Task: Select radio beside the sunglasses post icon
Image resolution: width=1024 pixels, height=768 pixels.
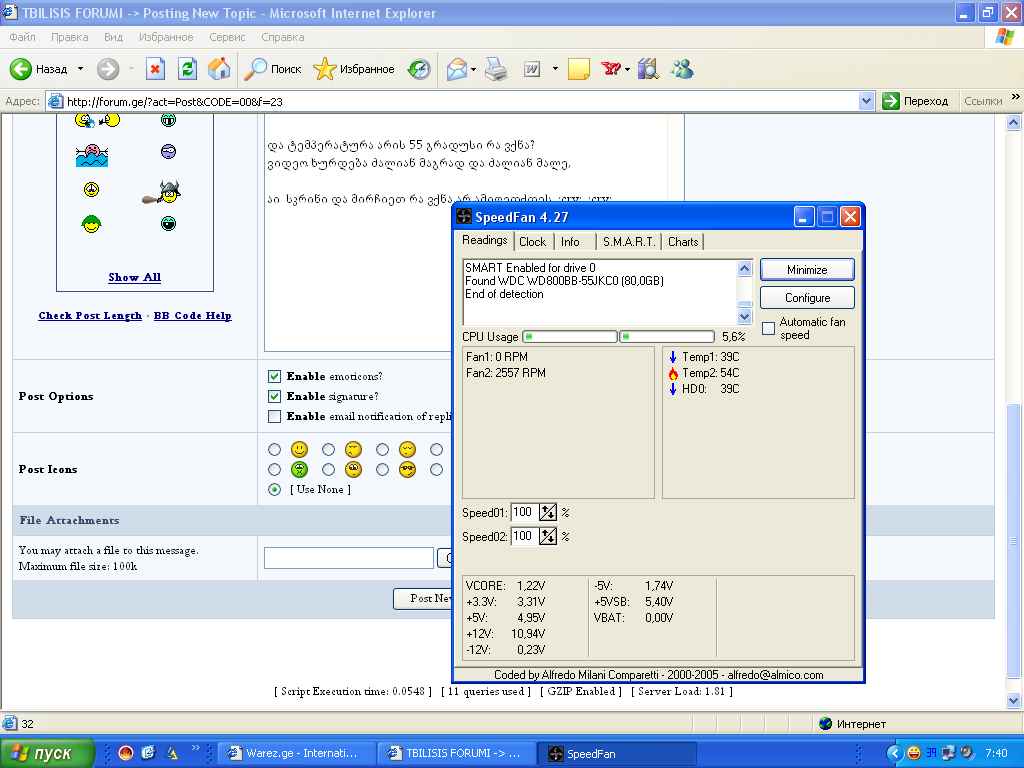Action: (x=382, y=470)
